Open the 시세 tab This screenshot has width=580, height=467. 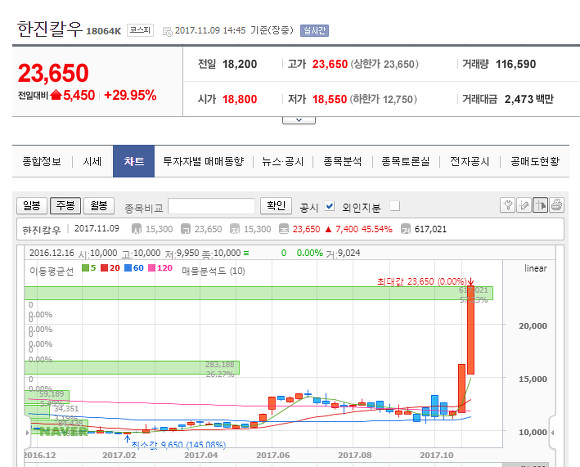(x=92, y=162)
